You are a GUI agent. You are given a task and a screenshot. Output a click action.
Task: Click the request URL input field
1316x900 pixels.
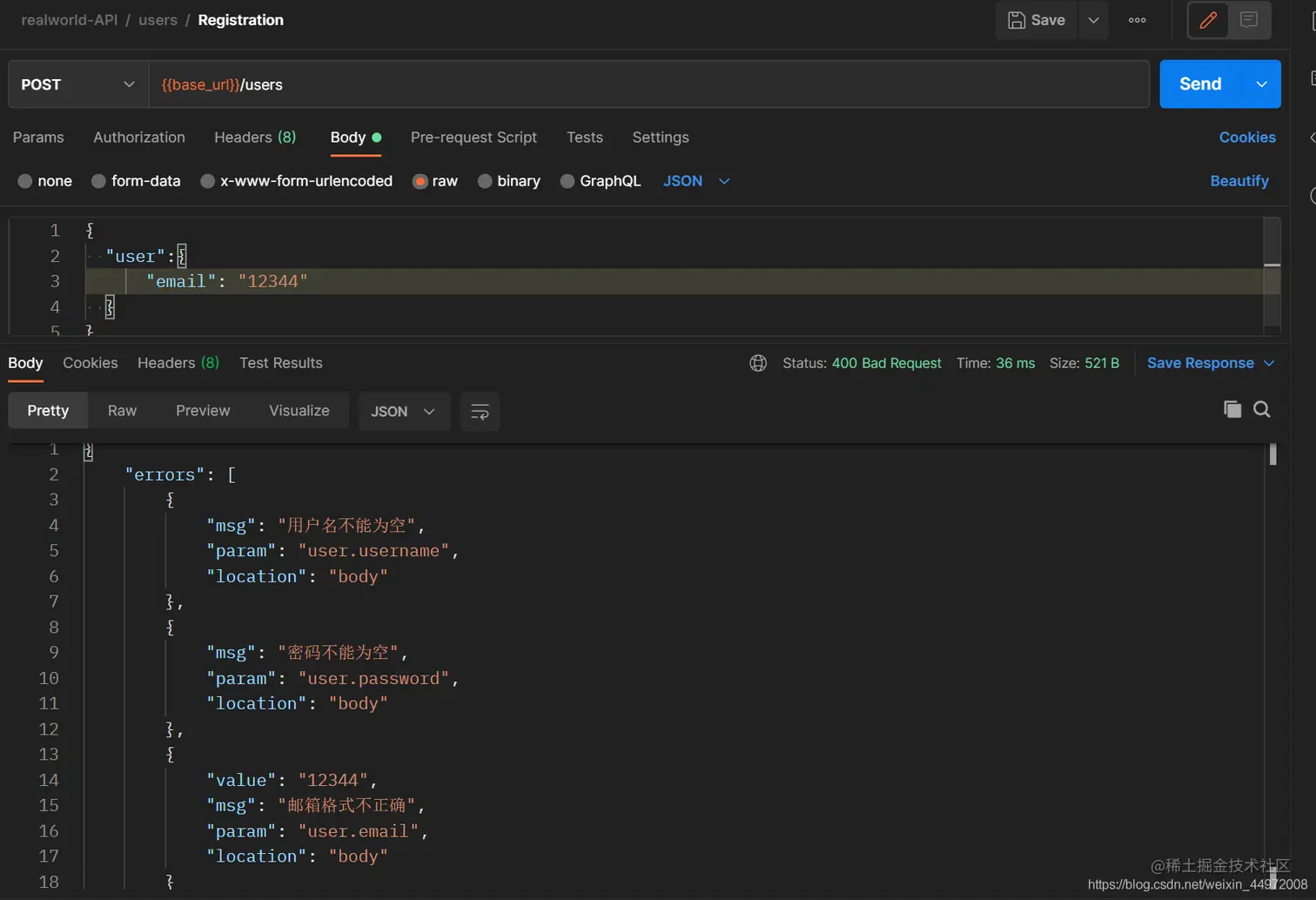pyautogui.click(x=648, y=84)
